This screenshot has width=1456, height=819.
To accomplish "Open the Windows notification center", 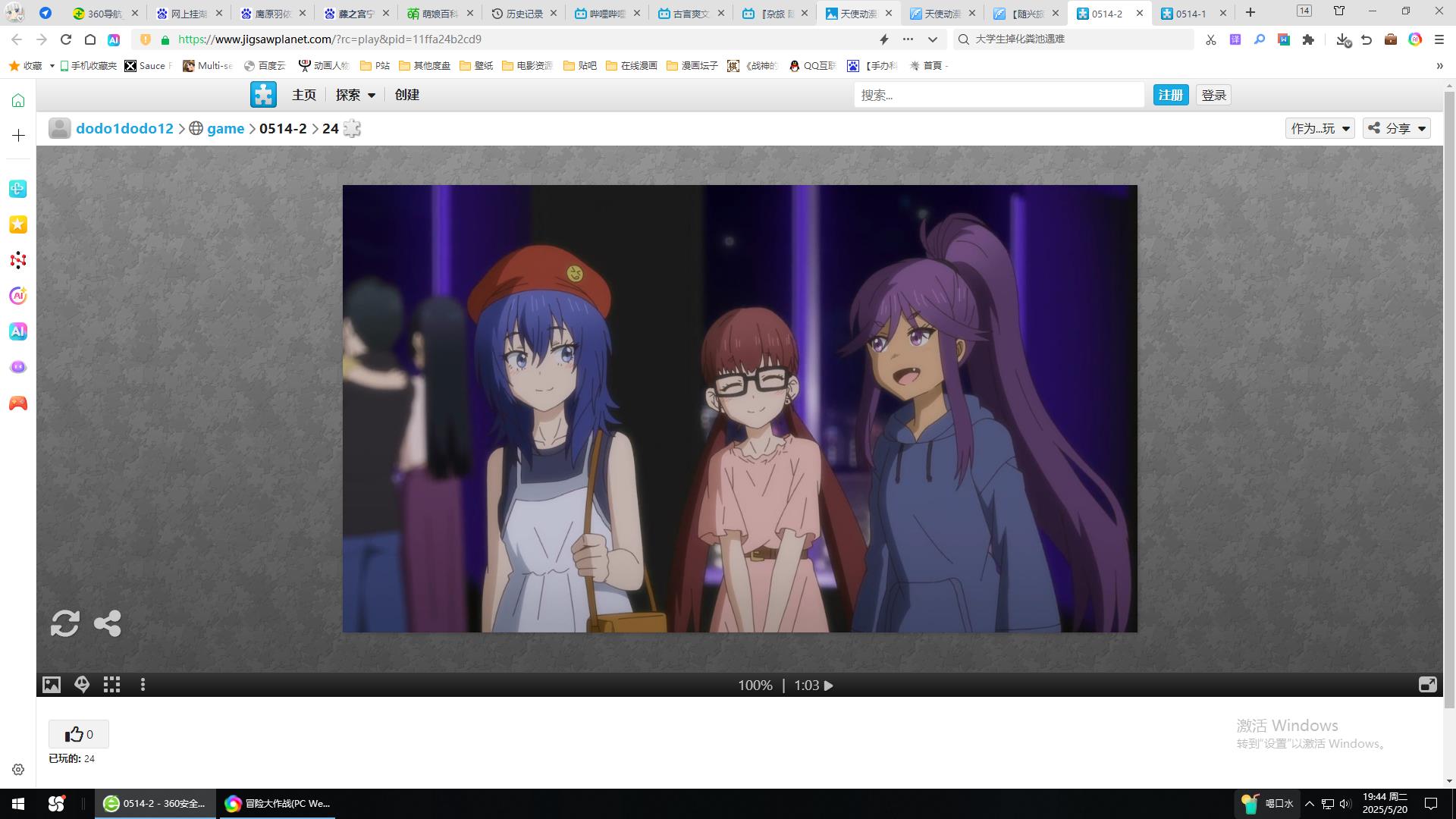I will 1431,804.
